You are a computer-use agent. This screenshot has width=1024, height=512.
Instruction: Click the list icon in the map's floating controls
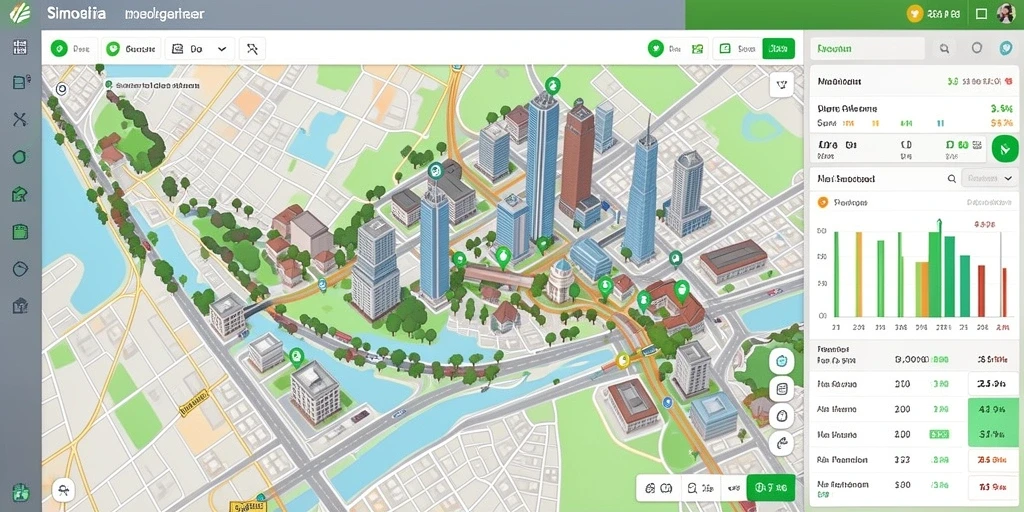coord(781,390)
